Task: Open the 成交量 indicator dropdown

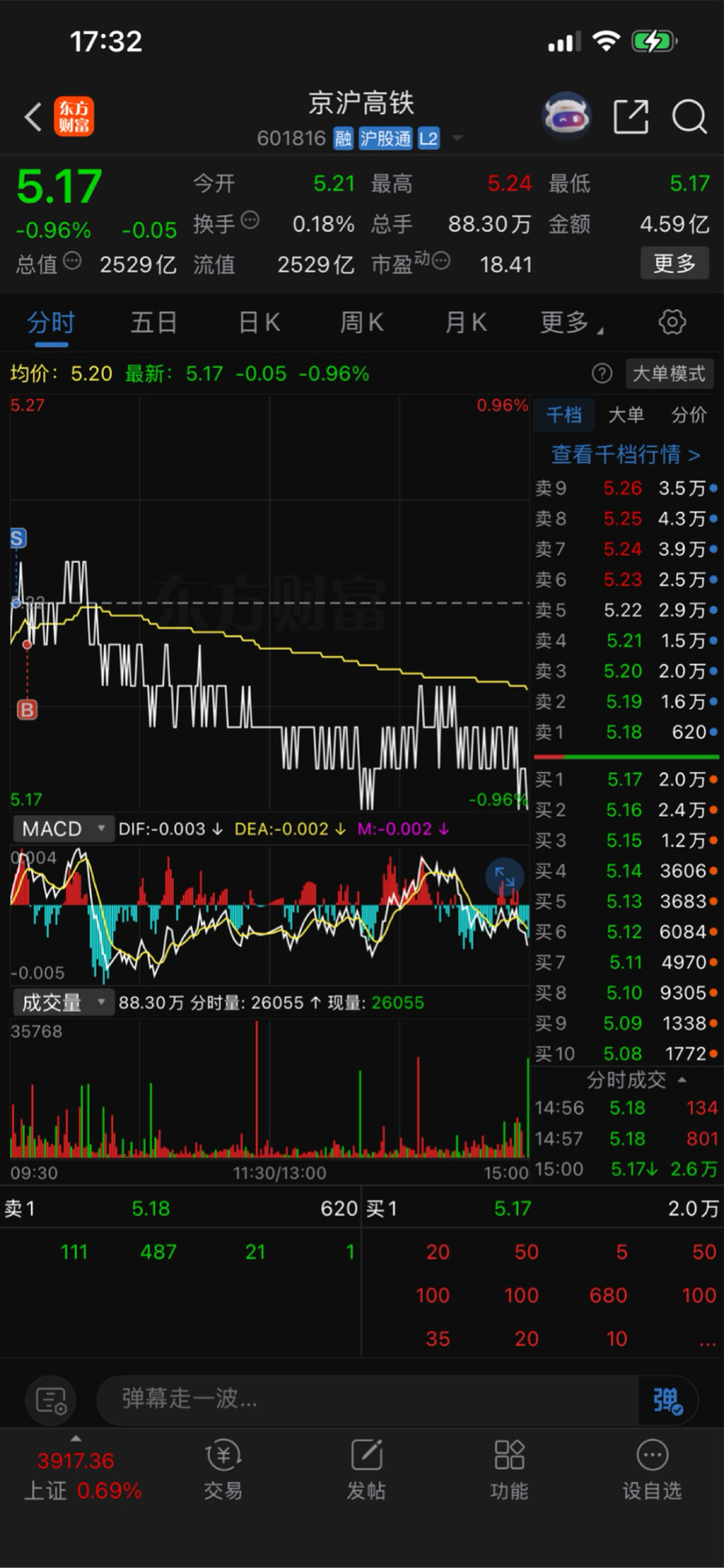Action: pyautogui.click(x=63, y=1002)
